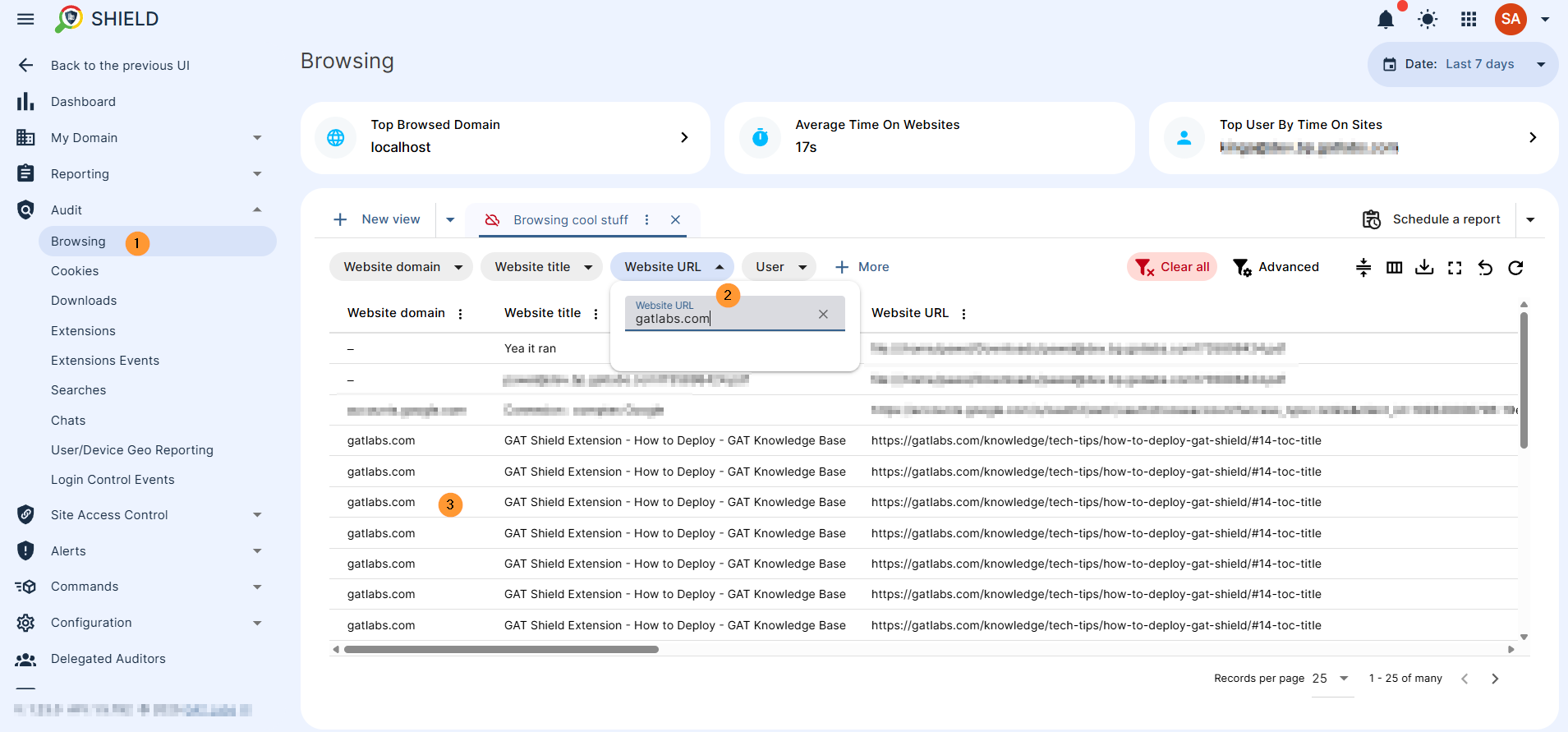Click the download export icon

[x=1424, y=267]
